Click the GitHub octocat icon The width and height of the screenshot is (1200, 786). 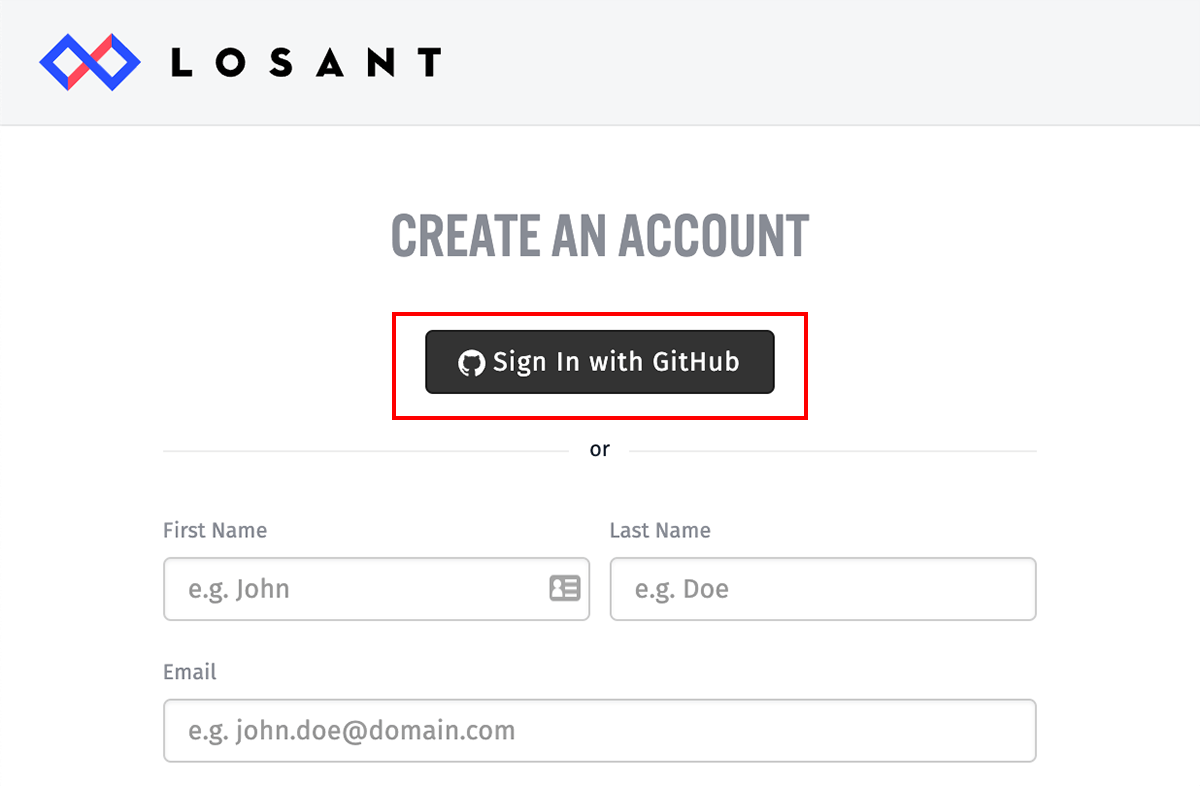point(470,362)
